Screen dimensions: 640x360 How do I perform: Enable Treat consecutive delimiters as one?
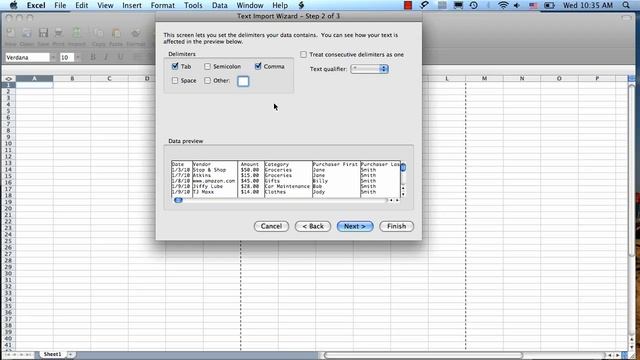(303, 54)
